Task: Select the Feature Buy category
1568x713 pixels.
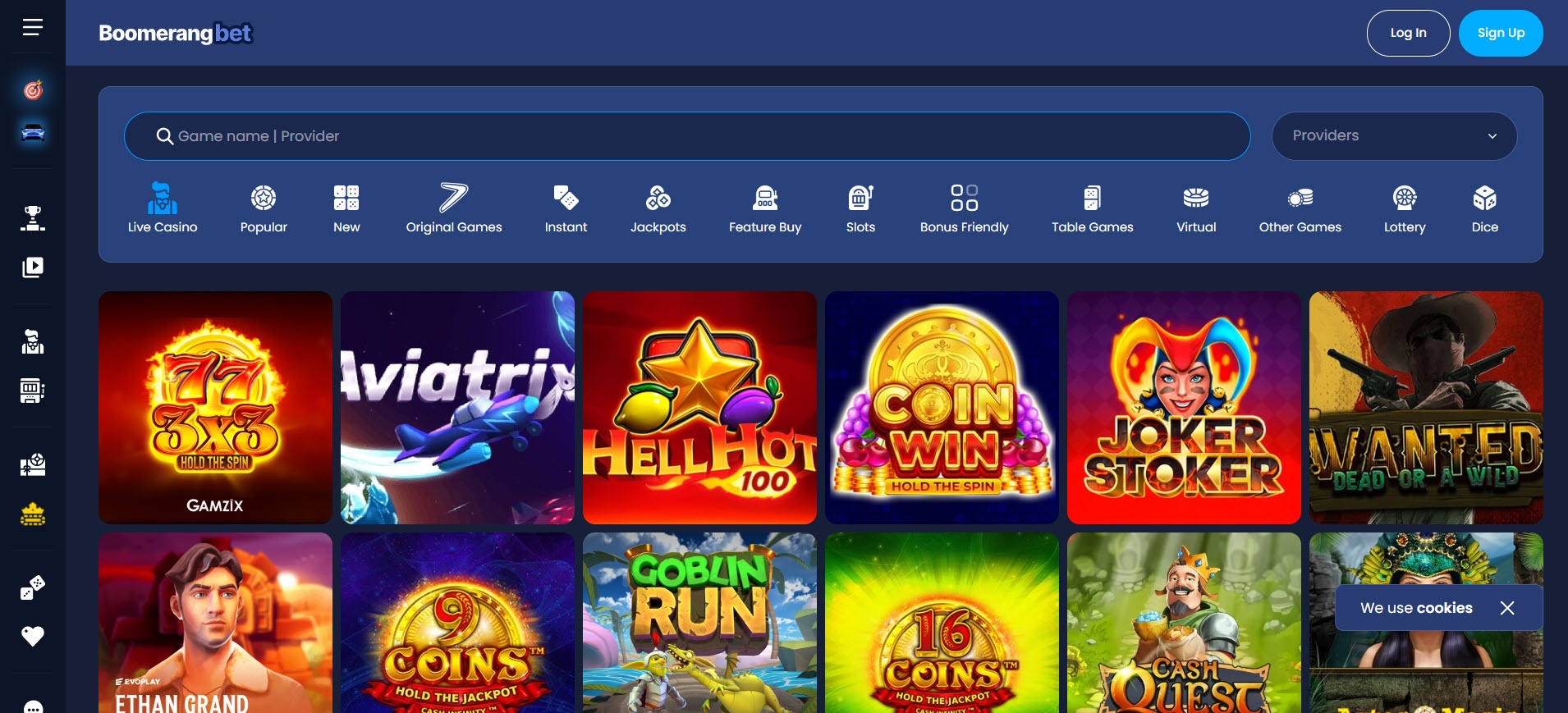Action: [765, 208]
